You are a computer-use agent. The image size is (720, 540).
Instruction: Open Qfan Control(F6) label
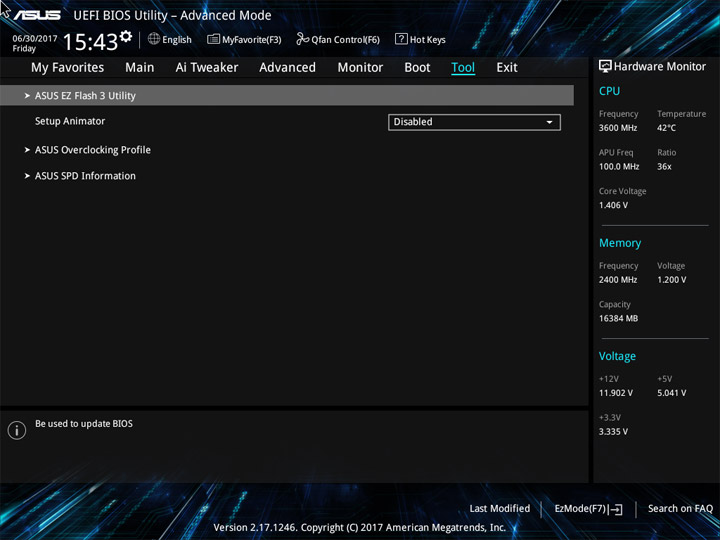345,40
